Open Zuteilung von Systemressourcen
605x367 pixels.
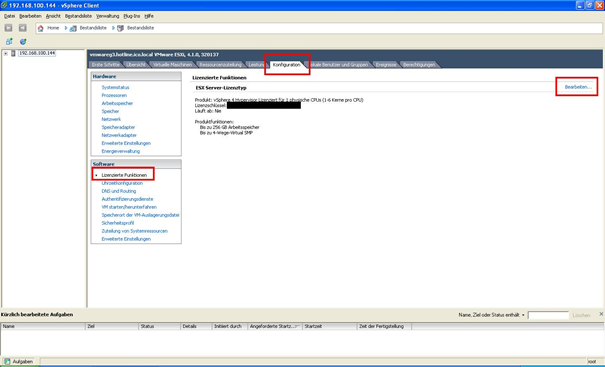click(135, 231)
